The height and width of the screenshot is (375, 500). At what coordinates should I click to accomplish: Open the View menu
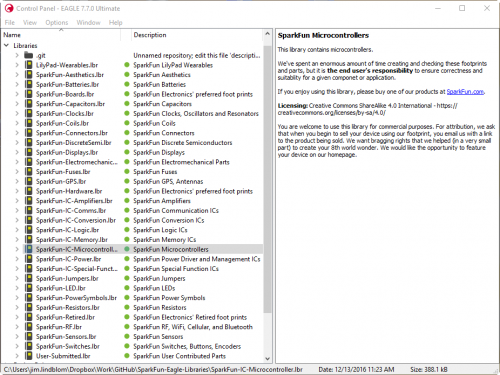30,22
